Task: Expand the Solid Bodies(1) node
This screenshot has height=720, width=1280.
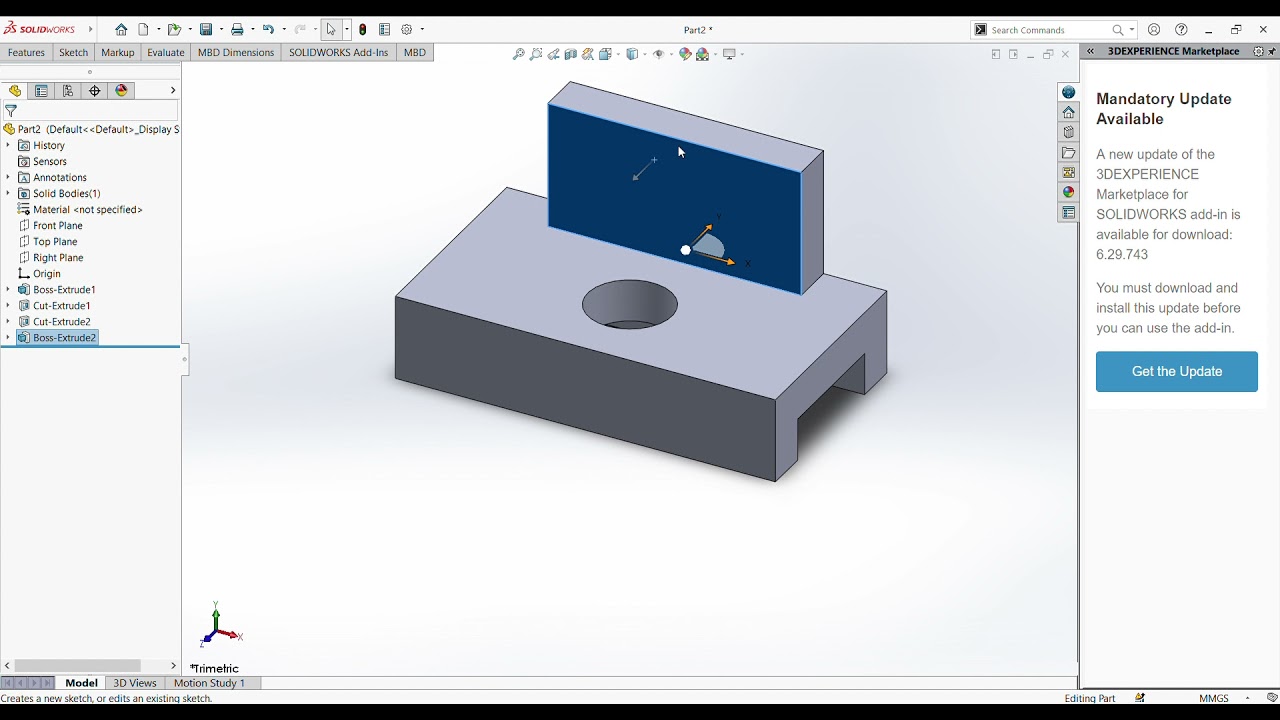Action: 8,193
